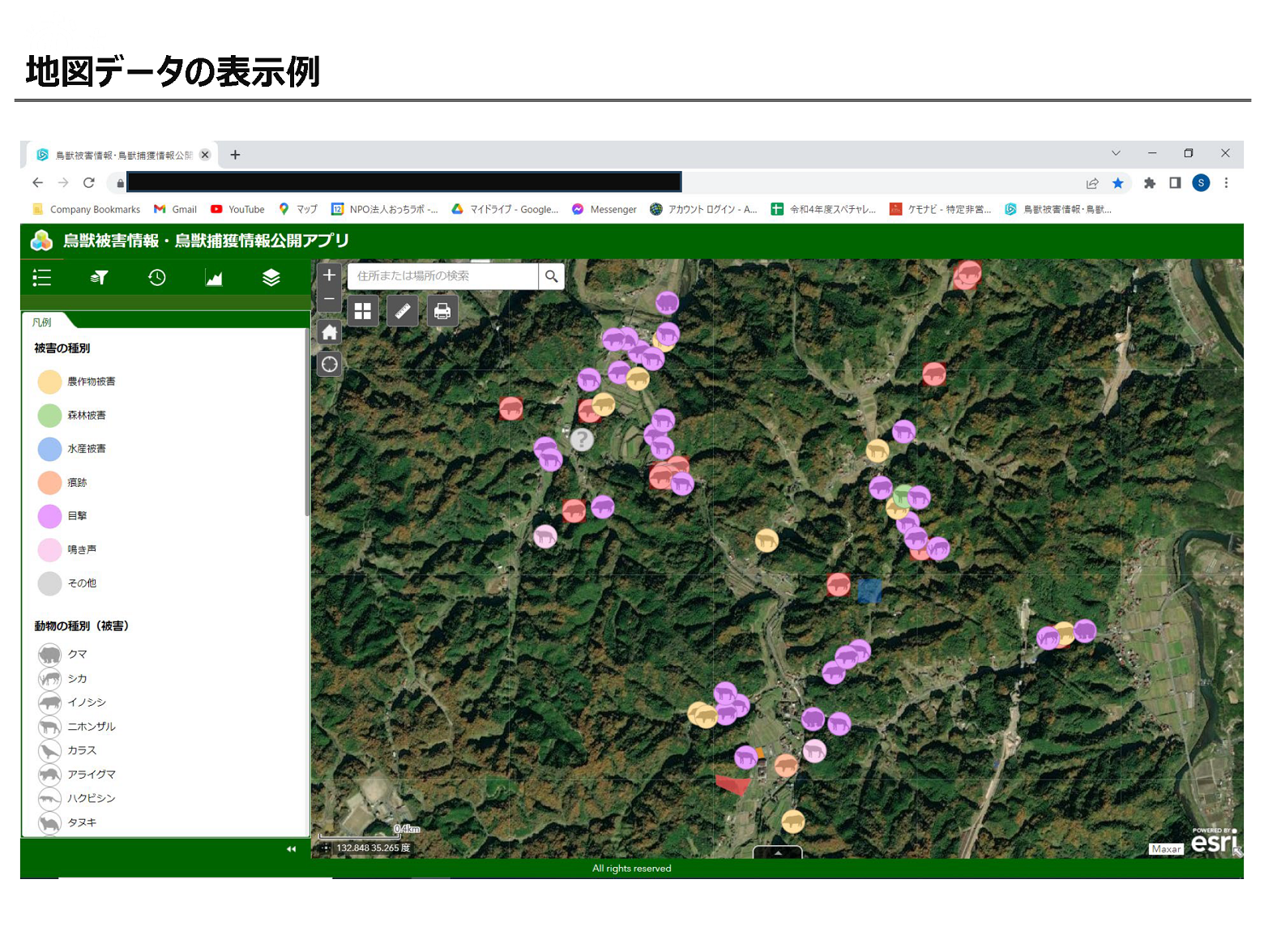Click the 目撃 purple legend swatch
The height and width of the screenshot is (952, 1264).
tap(49, 516)
